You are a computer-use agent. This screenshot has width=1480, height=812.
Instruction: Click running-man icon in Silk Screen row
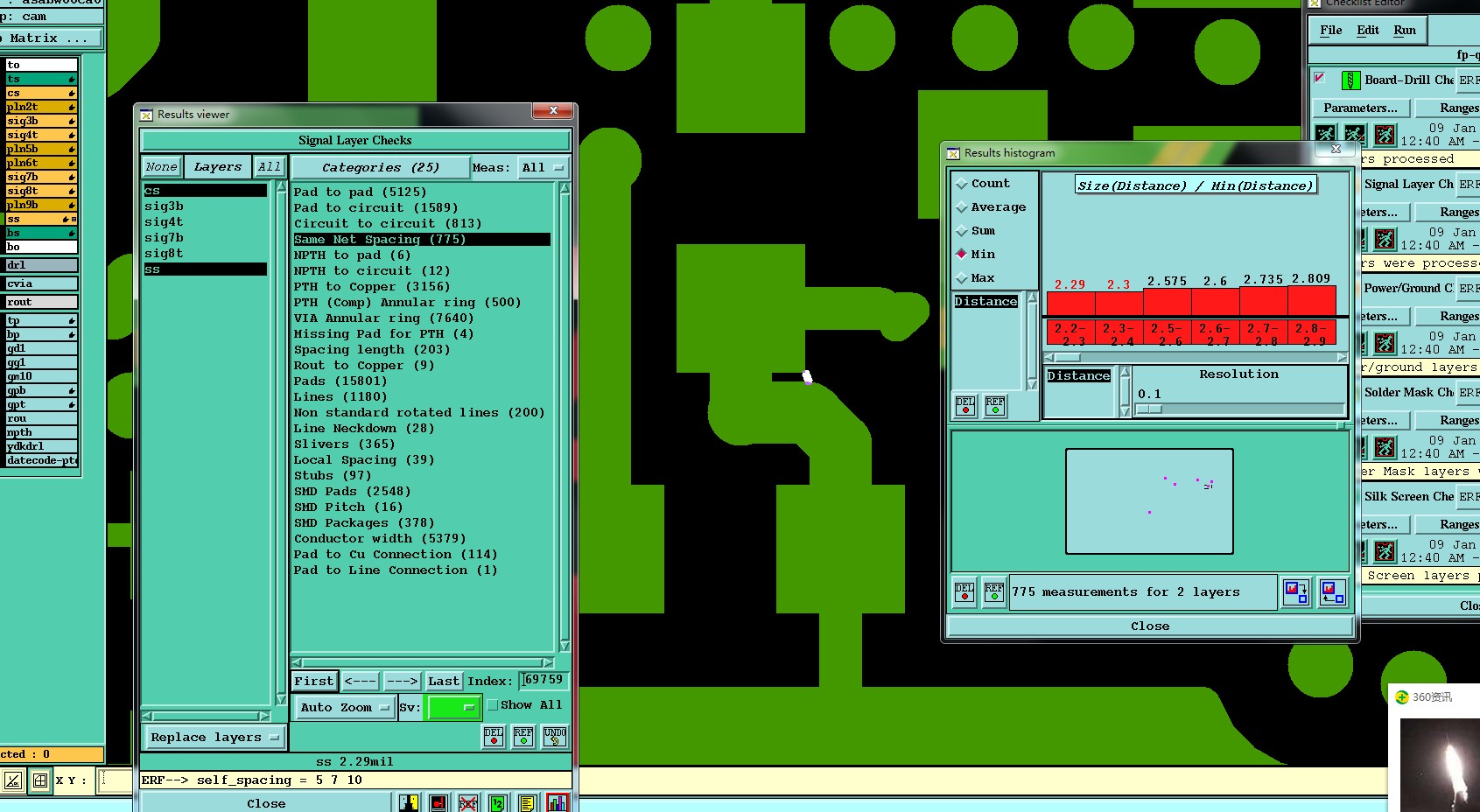click(x=1385, y=551)
